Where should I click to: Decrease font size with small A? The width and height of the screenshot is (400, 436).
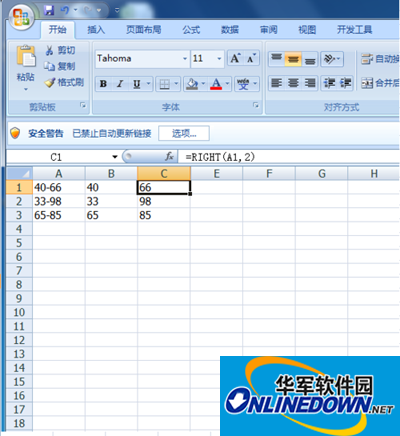(251, 59)
